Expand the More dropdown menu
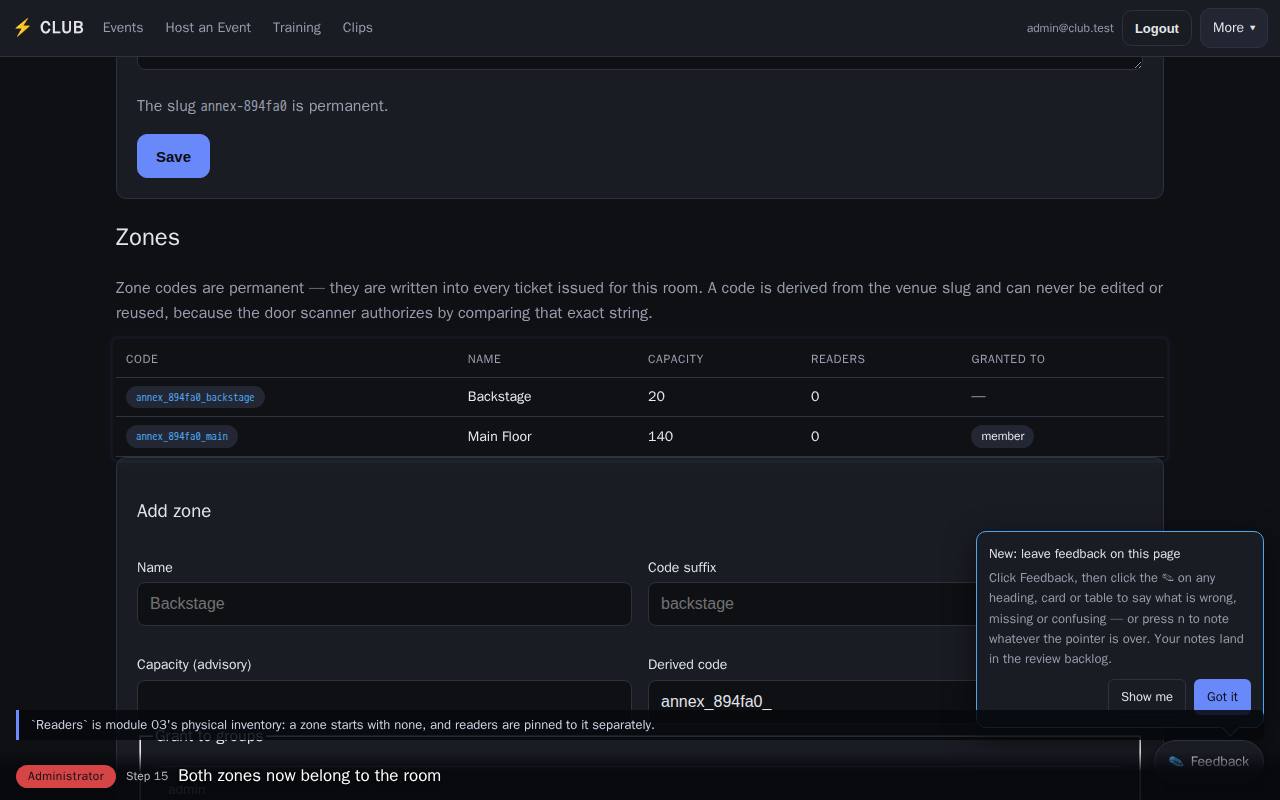1280x800 pixels. click(x=1234, y=28)
